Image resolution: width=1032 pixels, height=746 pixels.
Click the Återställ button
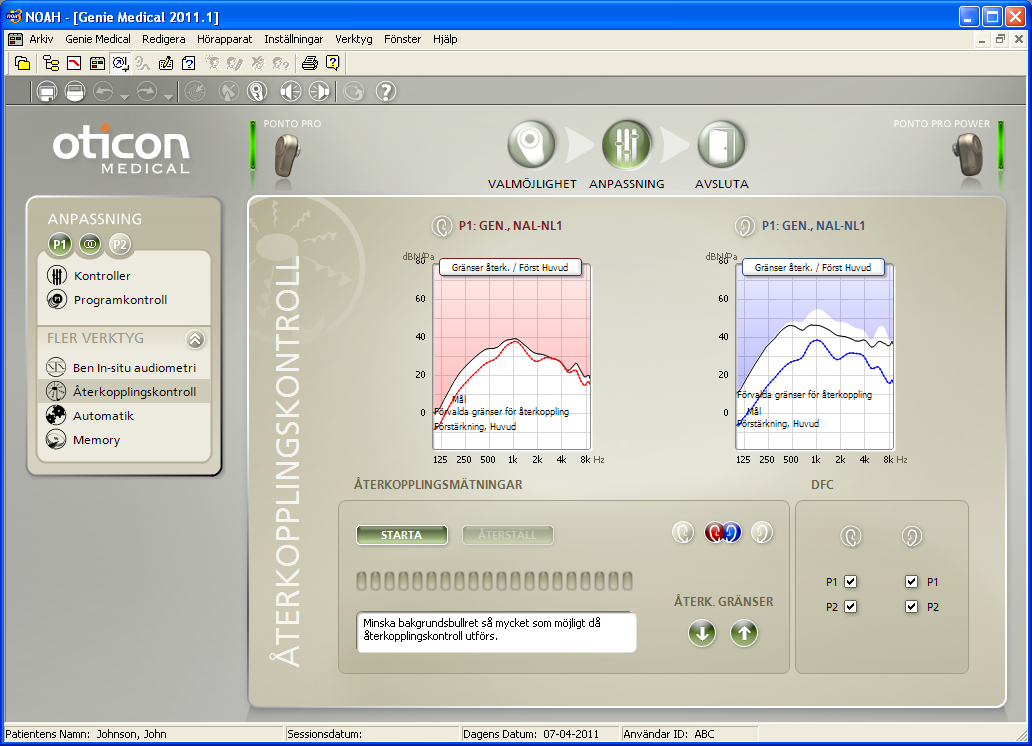[x=507, y=535]
